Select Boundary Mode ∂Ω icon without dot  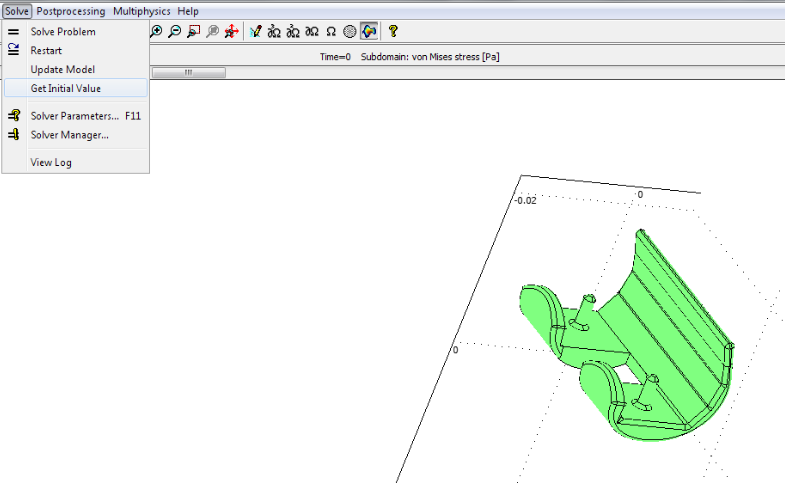[312, 32]
